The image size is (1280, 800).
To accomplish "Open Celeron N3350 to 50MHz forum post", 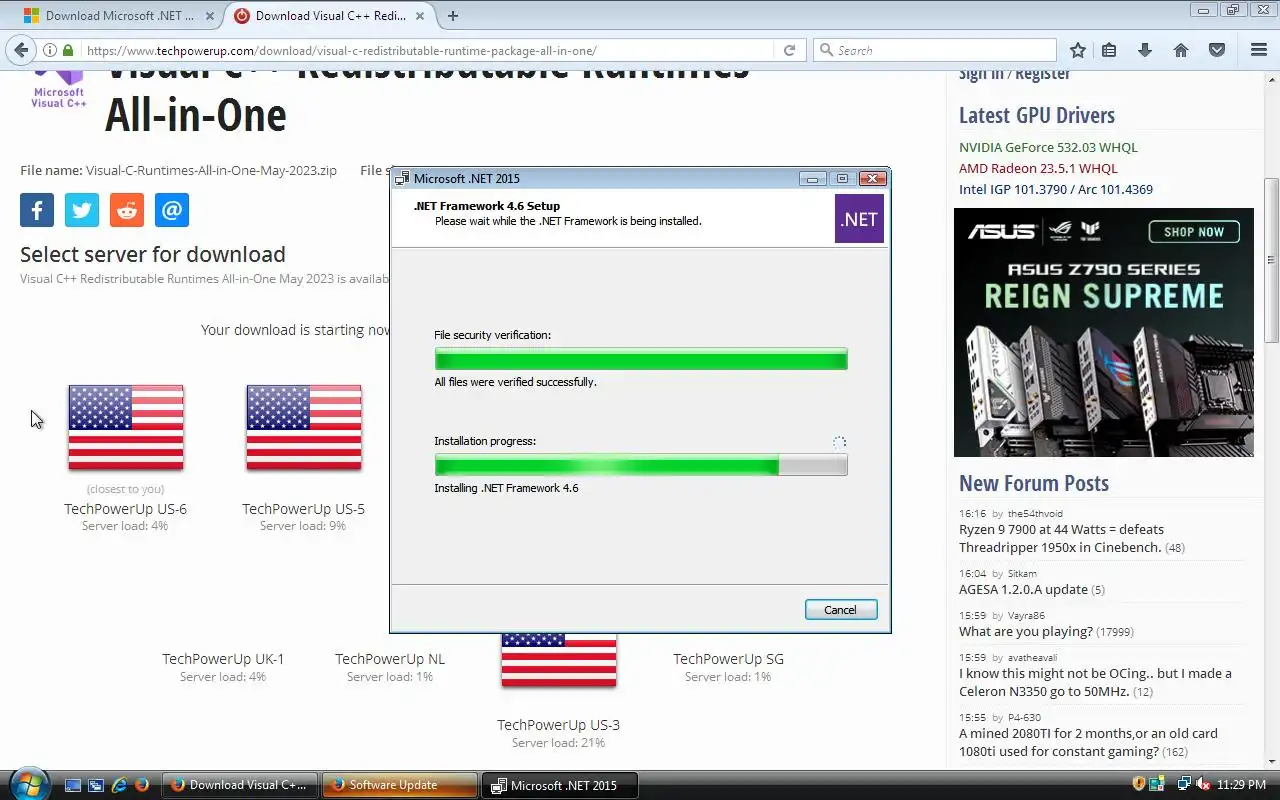I will pyautogui.click(x=1095, y=682).
